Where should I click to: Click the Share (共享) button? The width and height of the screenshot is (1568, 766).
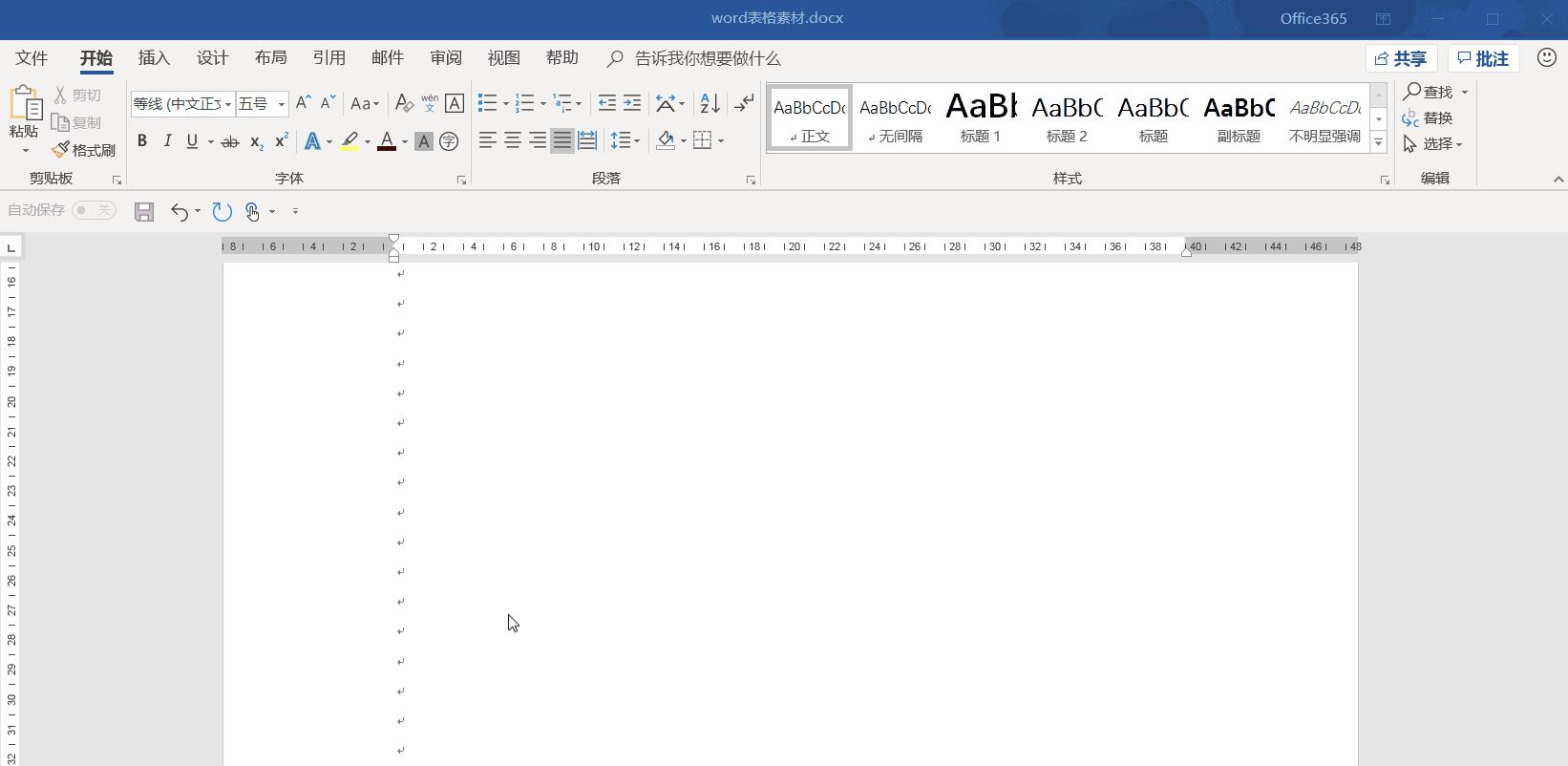click(x=1400, y=59)
